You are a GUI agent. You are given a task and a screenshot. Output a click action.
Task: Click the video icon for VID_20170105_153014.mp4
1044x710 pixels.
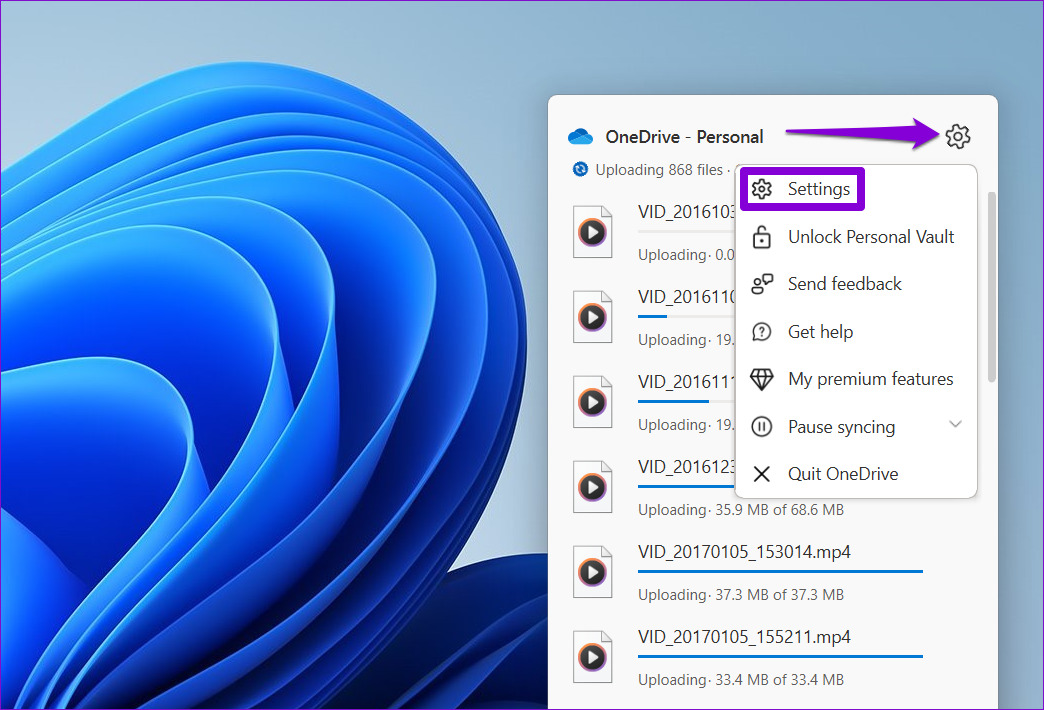click(593, 571)
